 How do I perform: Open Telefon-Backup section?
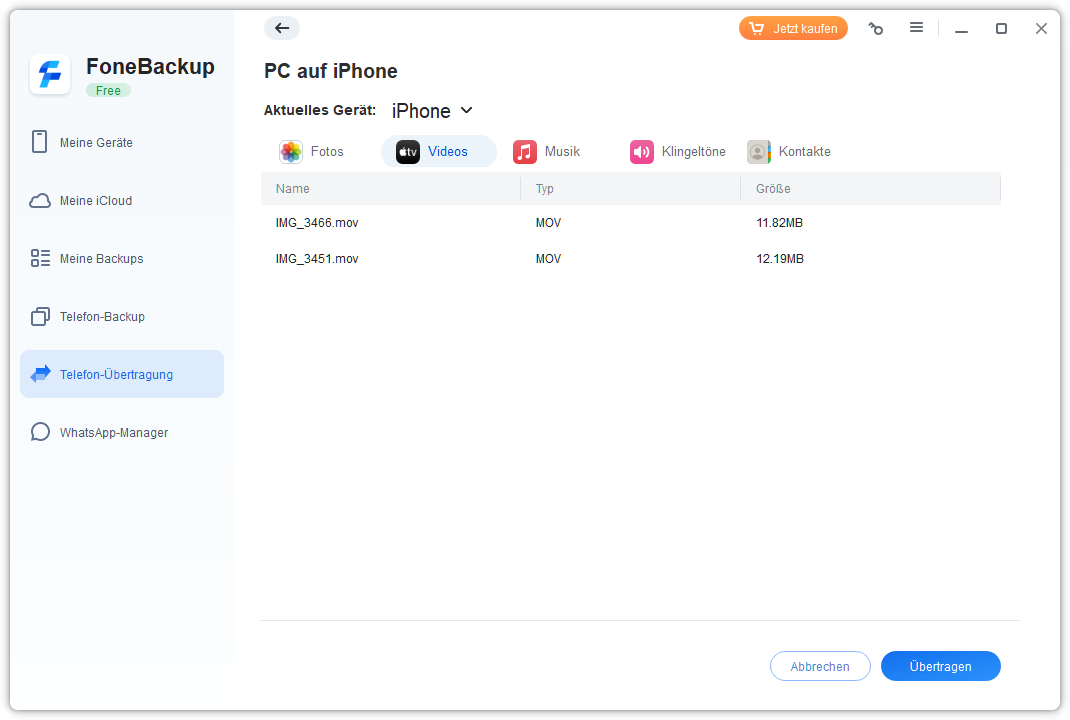tap(102, 317)
